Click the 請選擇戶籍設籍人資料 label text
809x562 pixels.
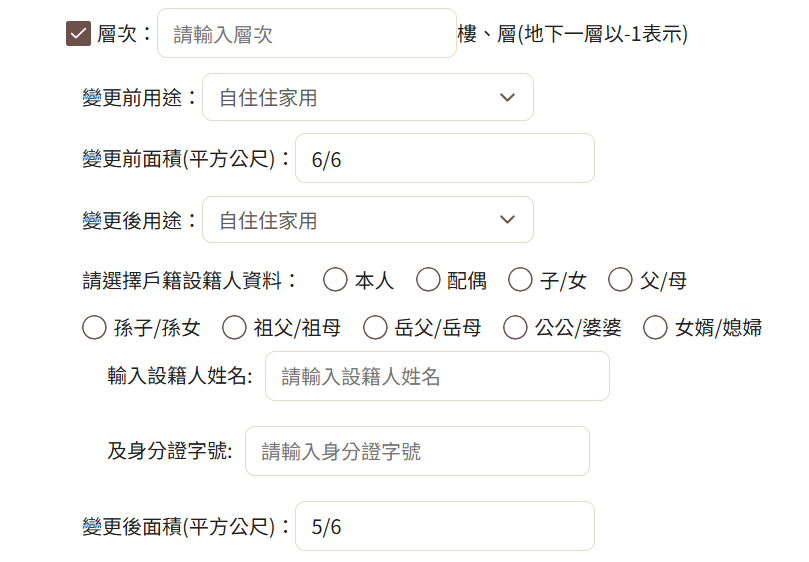[190, 280]
